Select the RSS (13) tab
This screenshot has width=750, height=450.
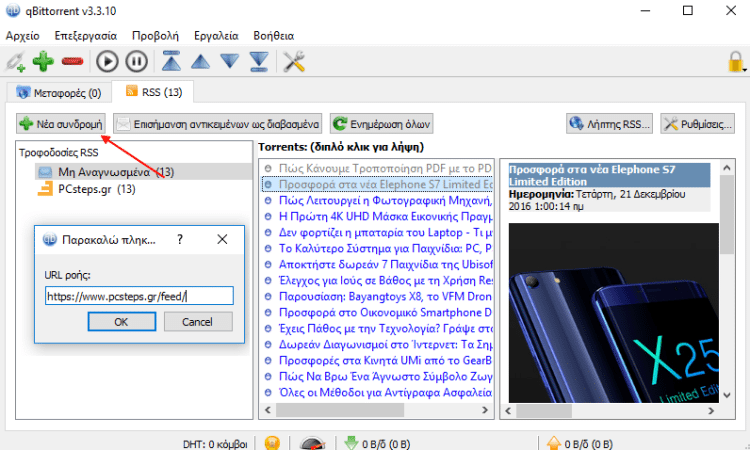click(x=153, y=92)
